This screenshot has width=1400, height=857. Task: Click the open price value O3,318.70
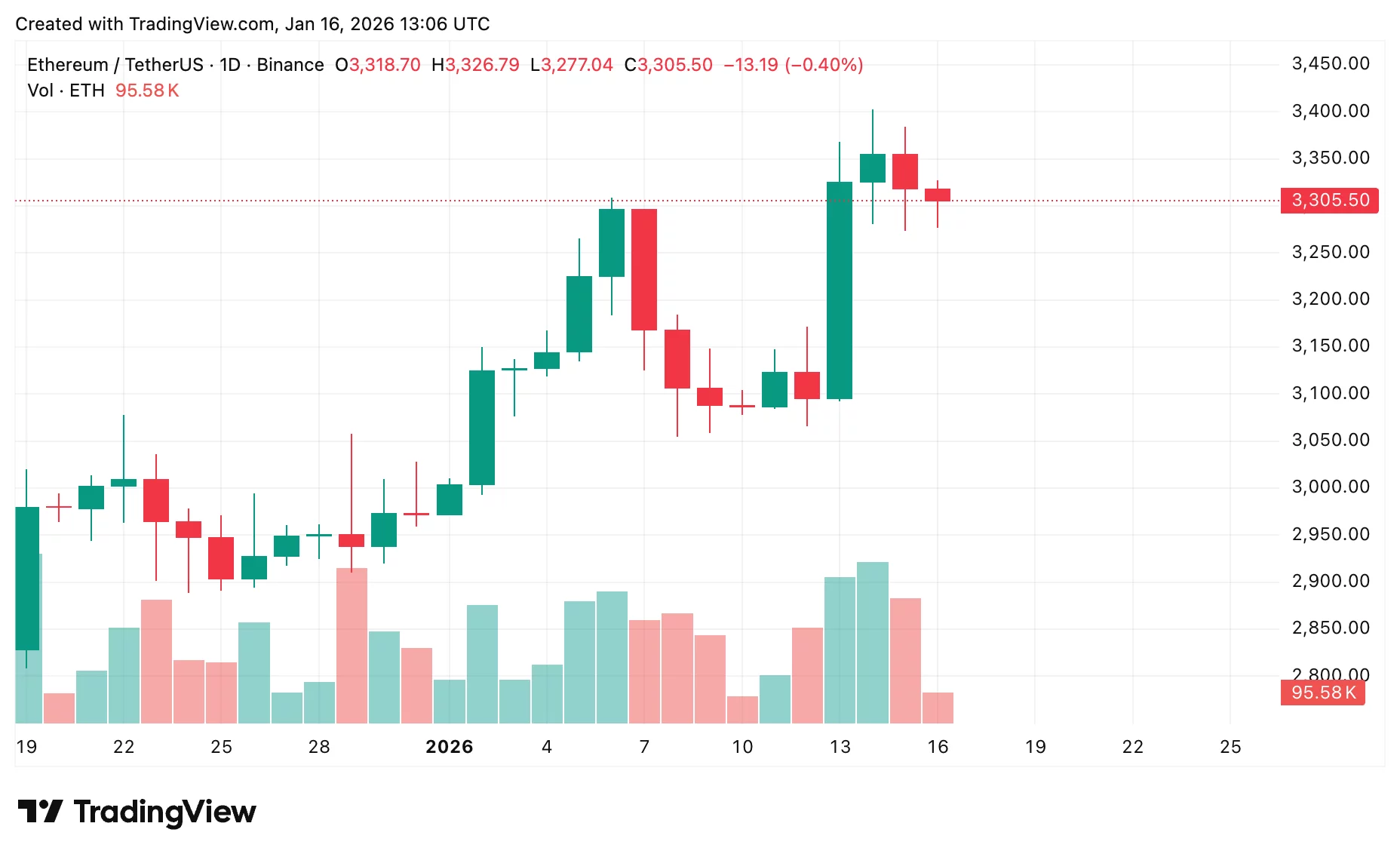pos(377,65)
